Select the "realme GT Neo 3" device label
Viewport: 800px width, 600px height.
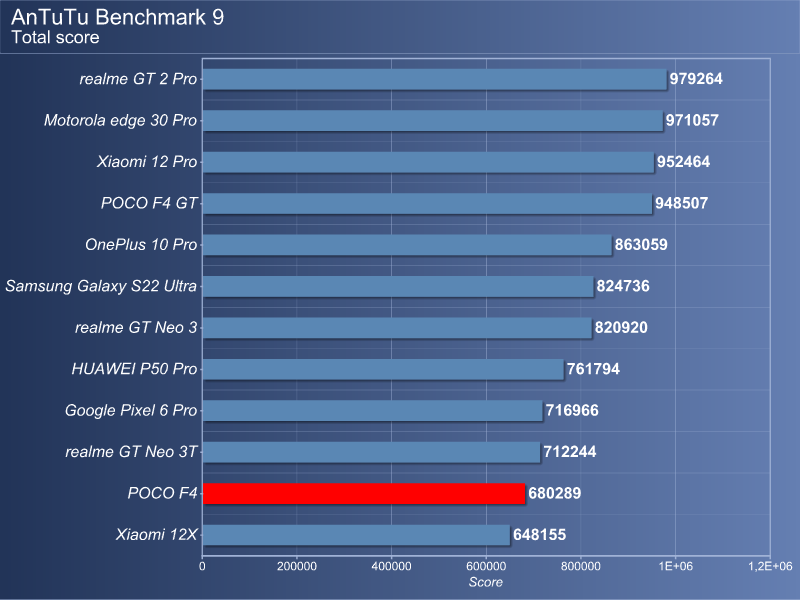(136, 328)
